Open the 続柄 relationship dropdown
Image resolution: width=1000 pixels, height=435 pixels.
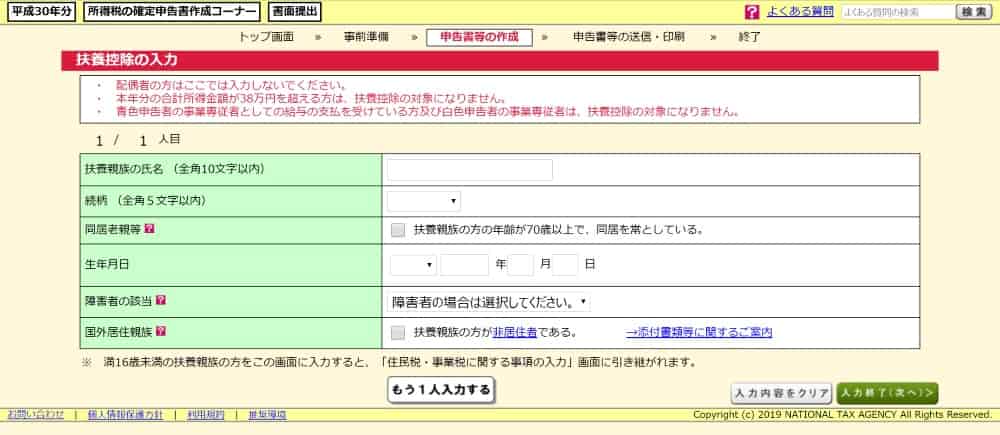[424, 201]
